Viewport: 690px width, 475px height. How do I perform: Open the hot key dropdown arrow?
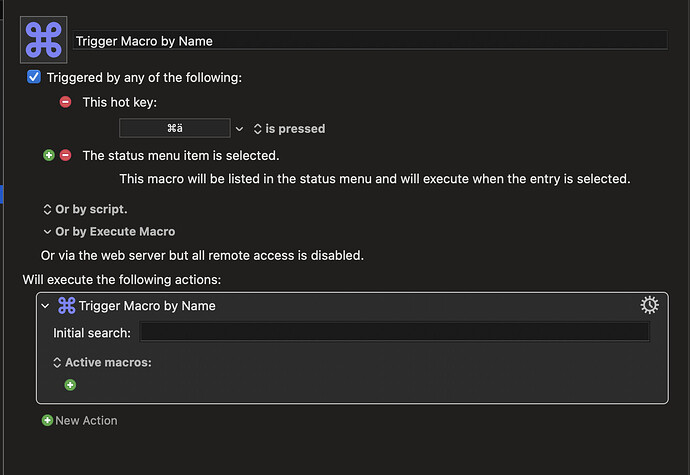pyautogui.click(x=239, y=129)
